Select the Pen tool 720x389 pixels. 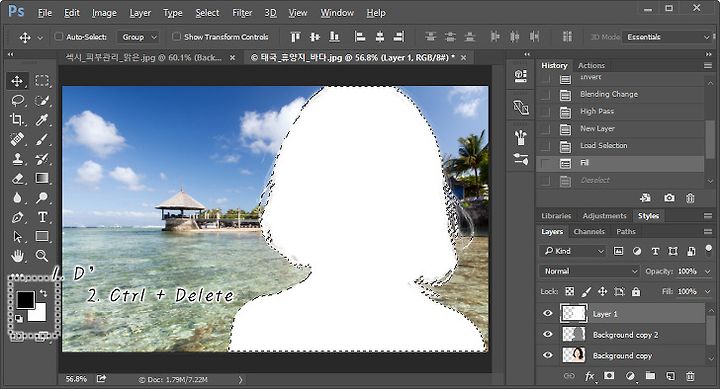pos(17,217)
